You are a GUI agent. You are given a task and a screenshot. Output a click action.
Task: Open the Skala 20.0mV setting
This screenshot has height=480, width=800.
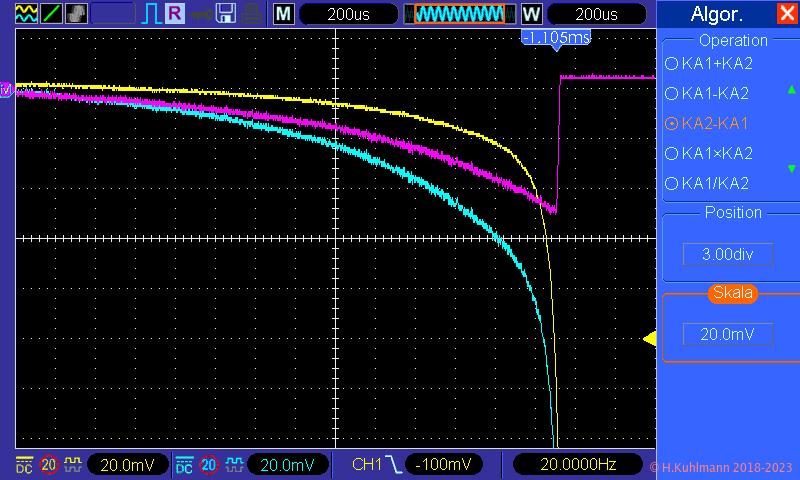pyautogui.click(x=727, y=334)
